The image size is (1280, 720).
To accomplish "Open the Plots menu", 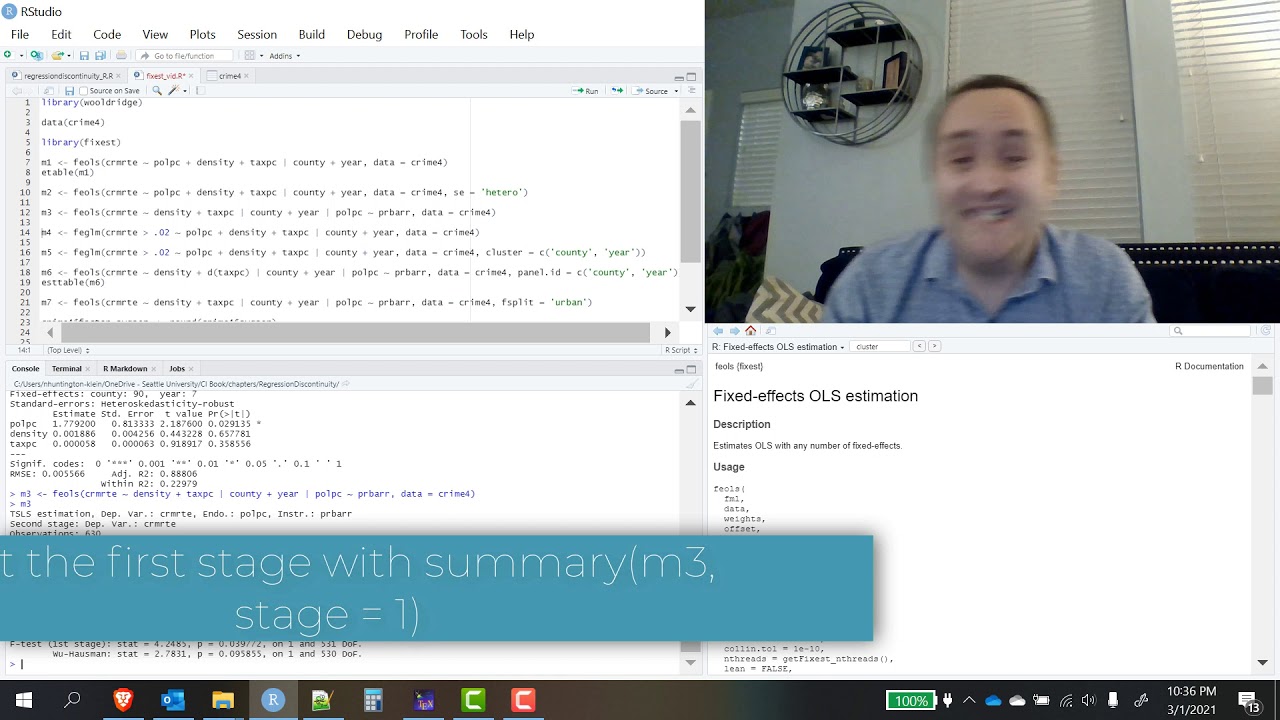I will [x=202, y=34].
